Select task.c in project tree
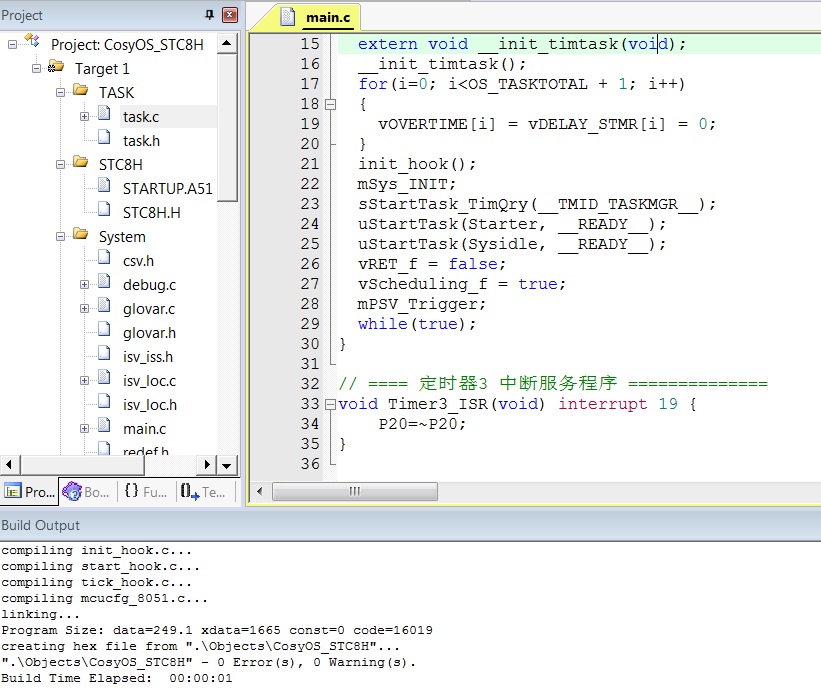 click(141, 117)
